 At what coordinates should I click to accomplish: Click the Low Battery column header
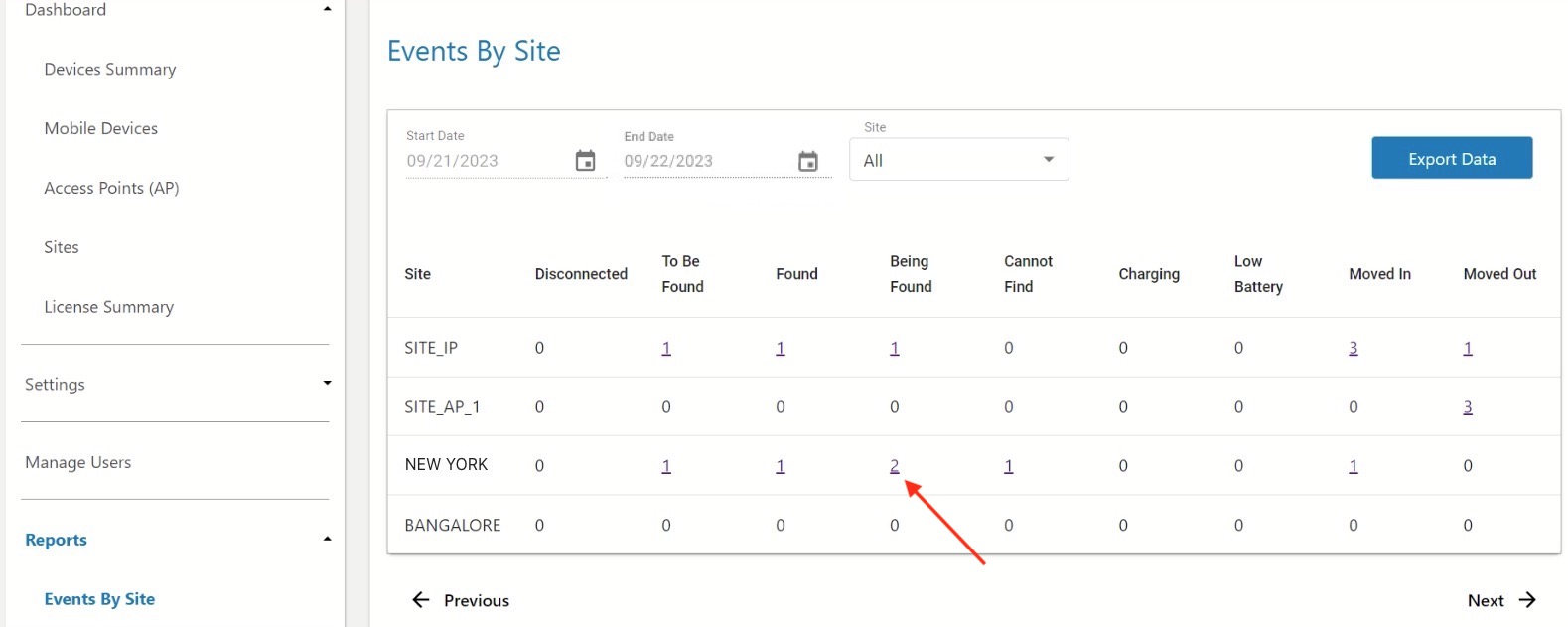1258,274
